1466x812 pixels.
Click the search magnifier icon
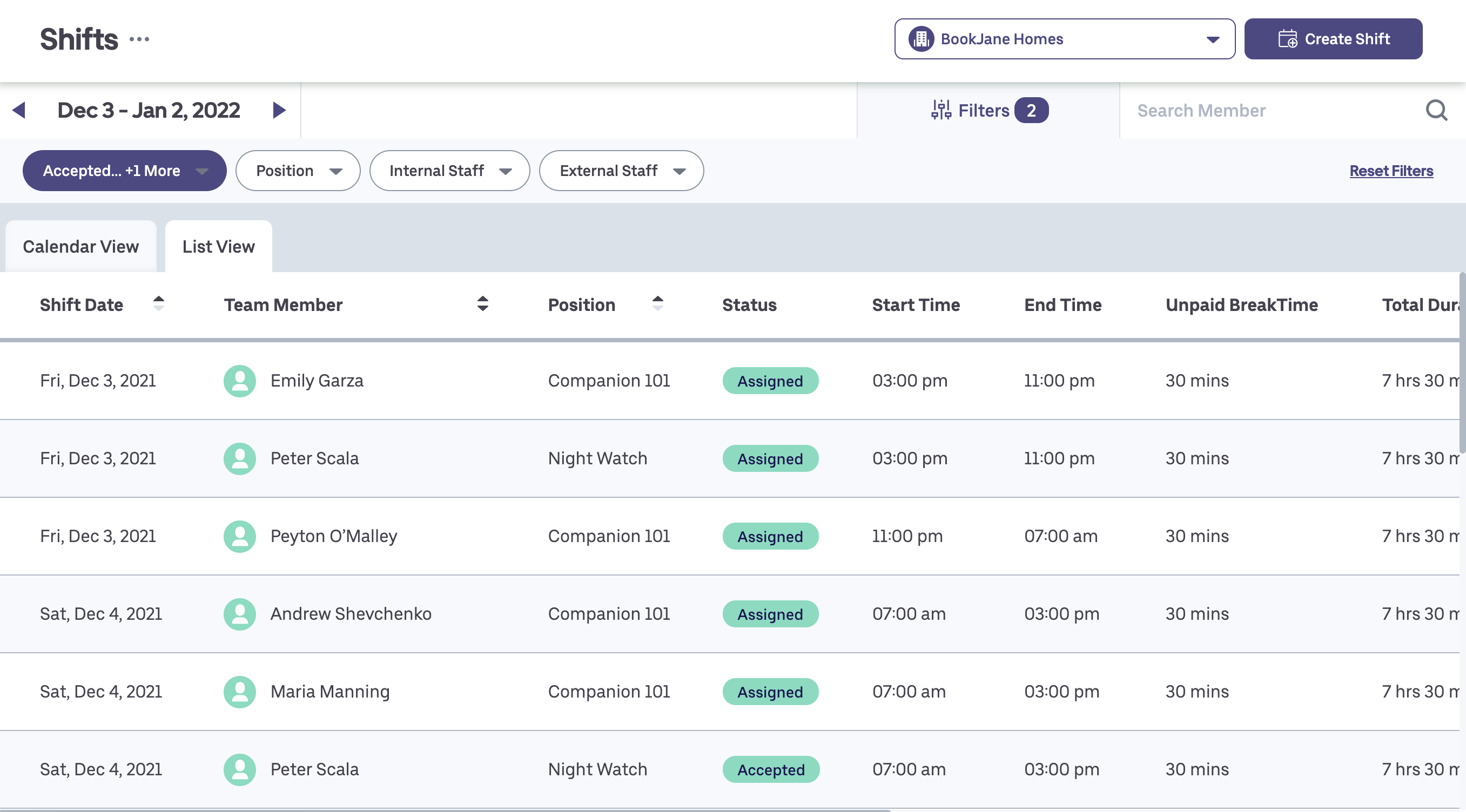[x=1435, y=110]
